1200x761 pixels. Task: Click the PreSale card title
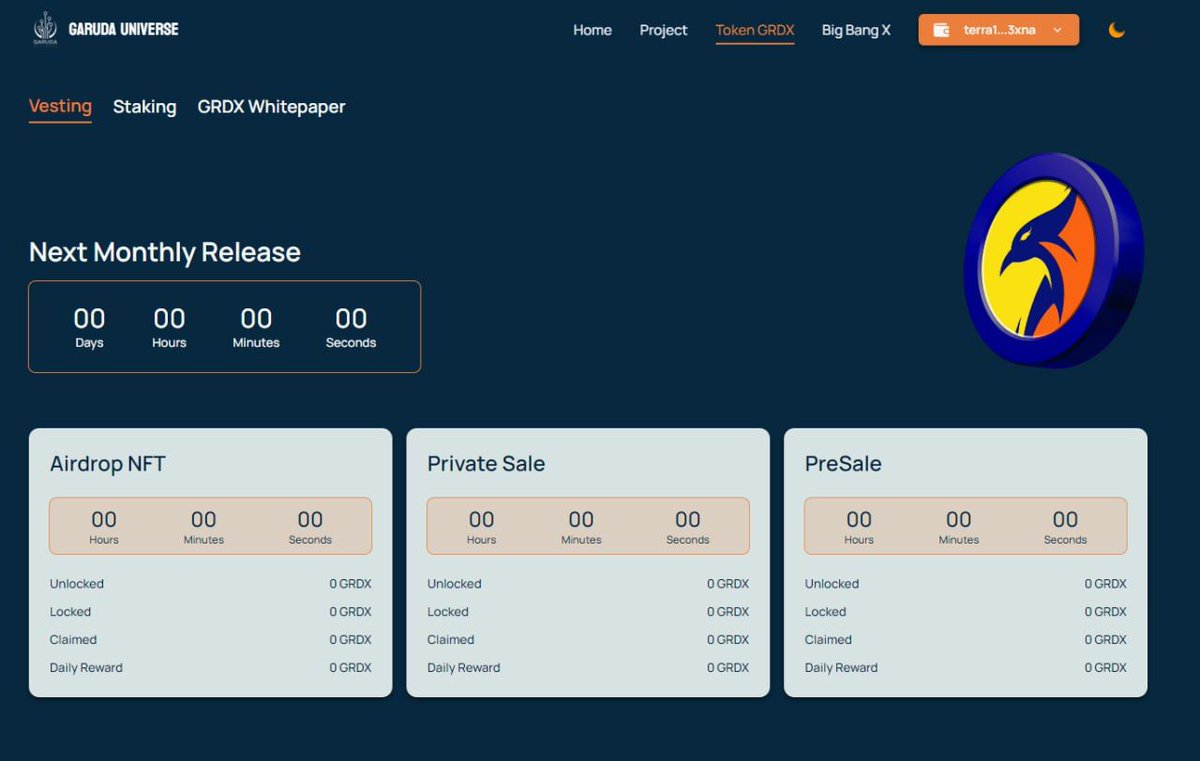843,464
